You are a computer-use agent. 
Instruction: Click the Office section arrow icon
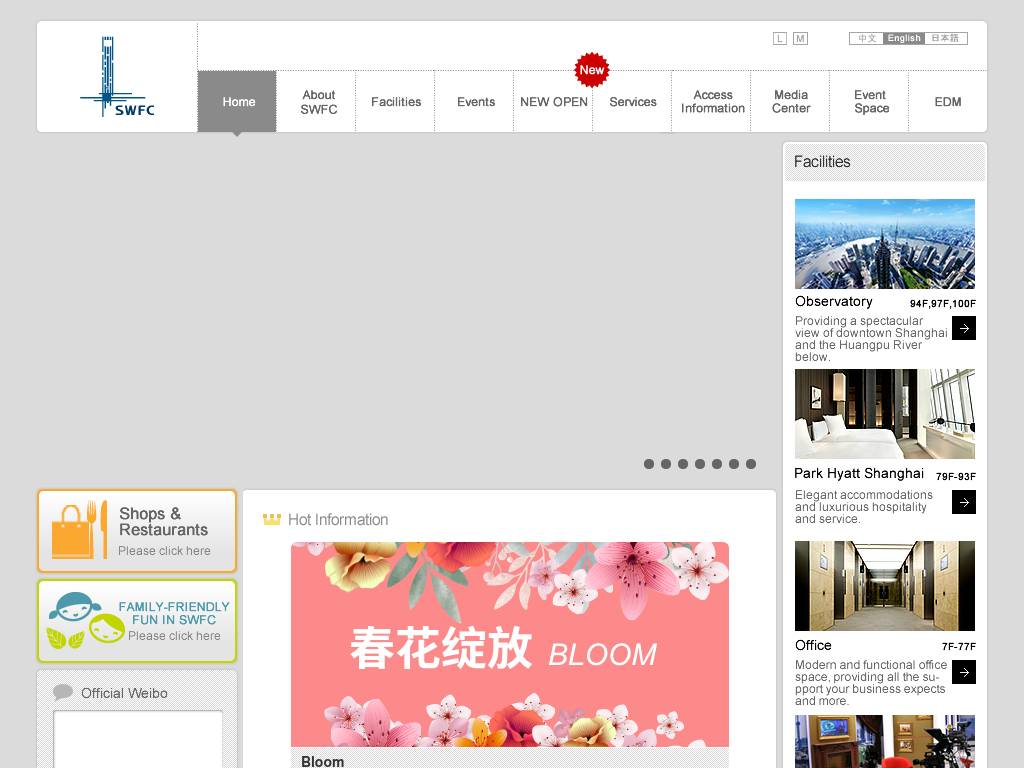[963, 672]
